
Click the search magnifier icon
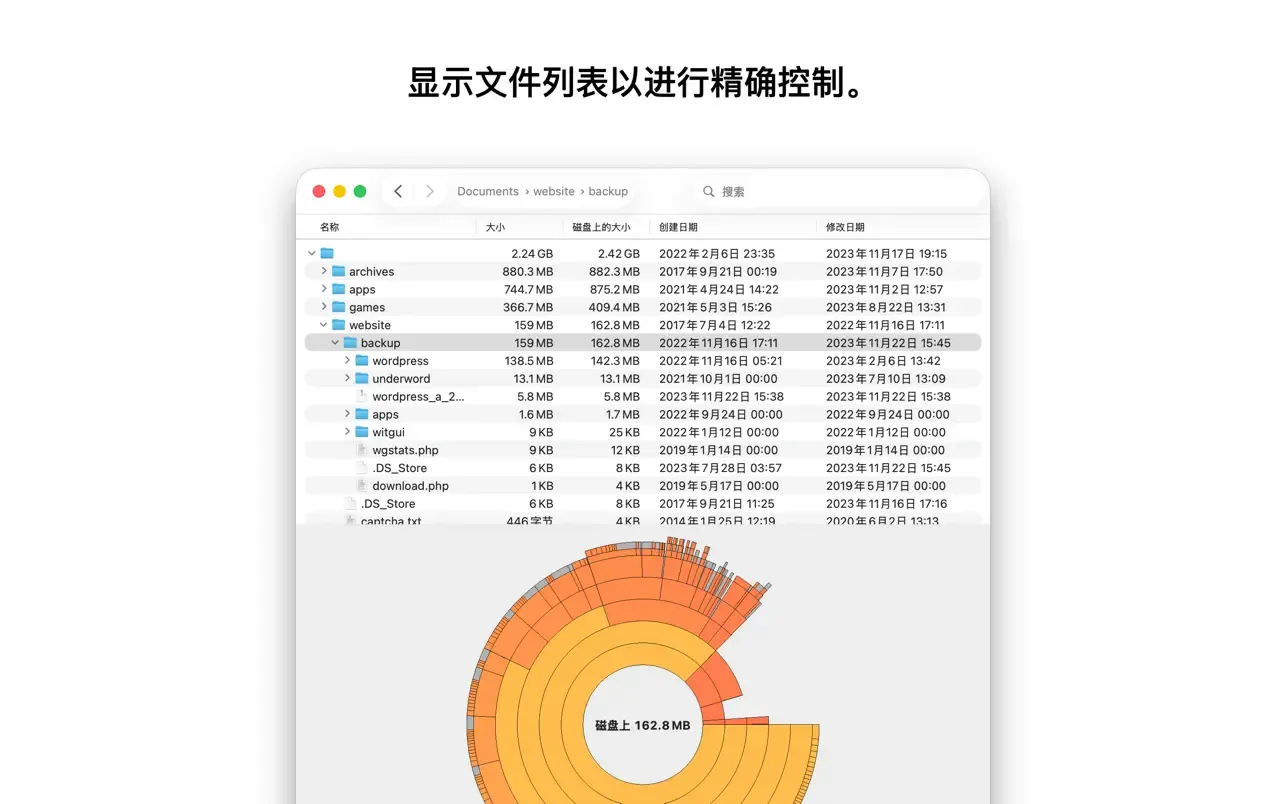coord(709,191)
